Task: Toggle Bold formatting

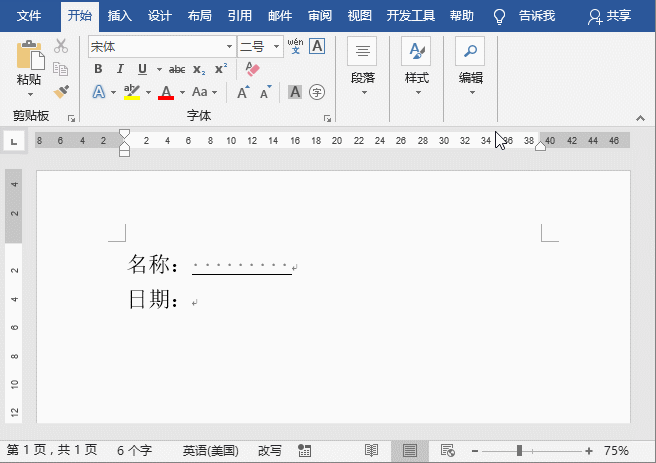Action: coord(98,69)
